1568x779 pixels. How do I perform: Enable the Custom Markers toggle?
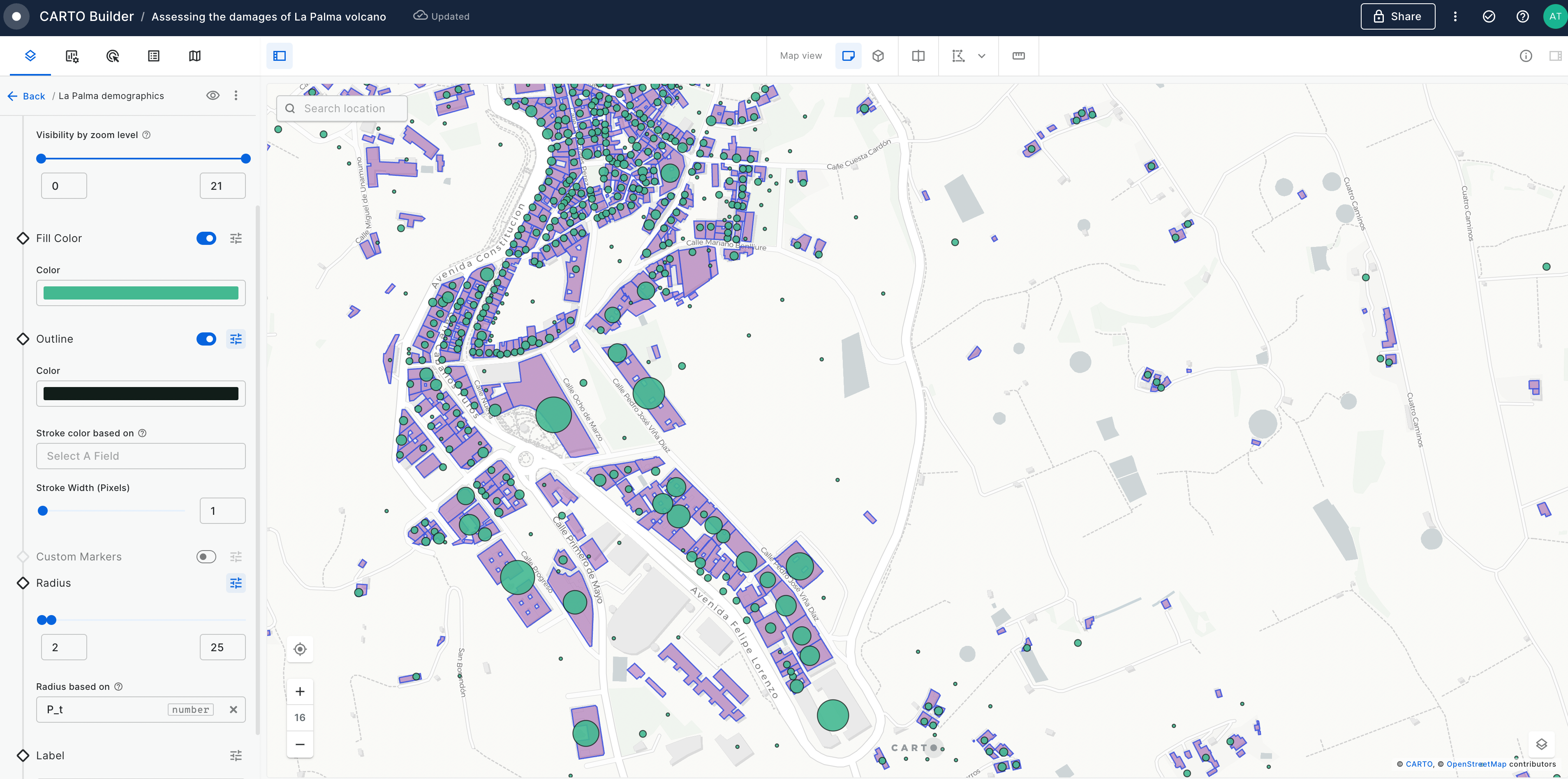(206, 557)
